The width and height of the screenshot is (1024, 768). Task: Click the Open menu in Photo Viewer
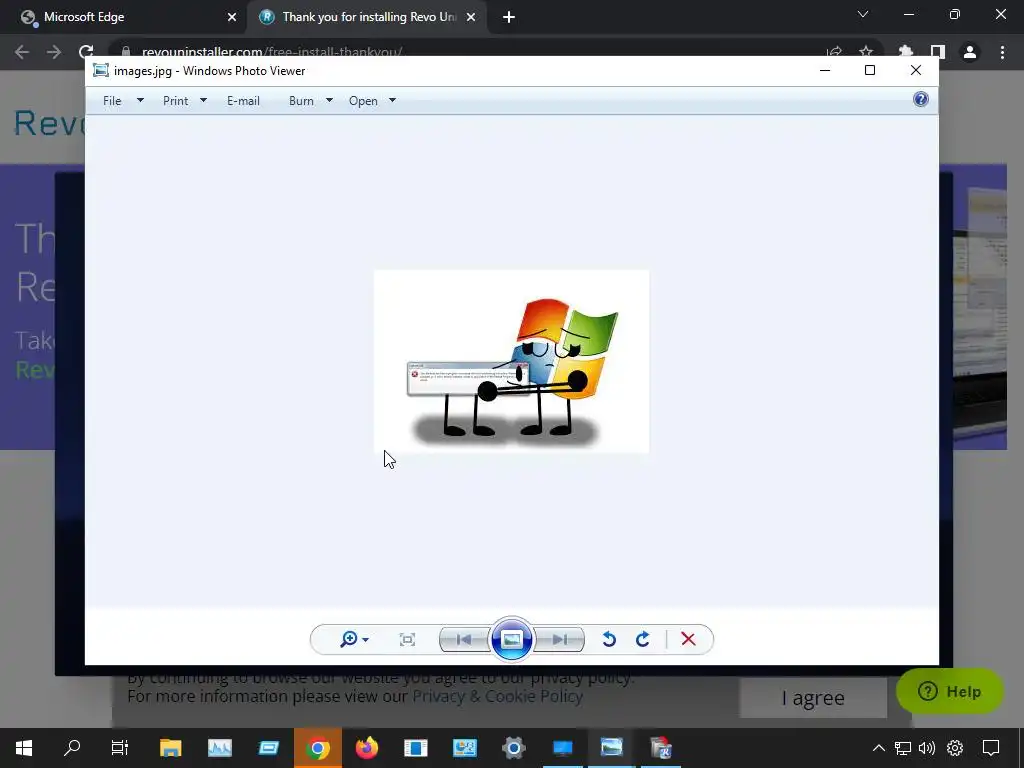pos(363,101)
